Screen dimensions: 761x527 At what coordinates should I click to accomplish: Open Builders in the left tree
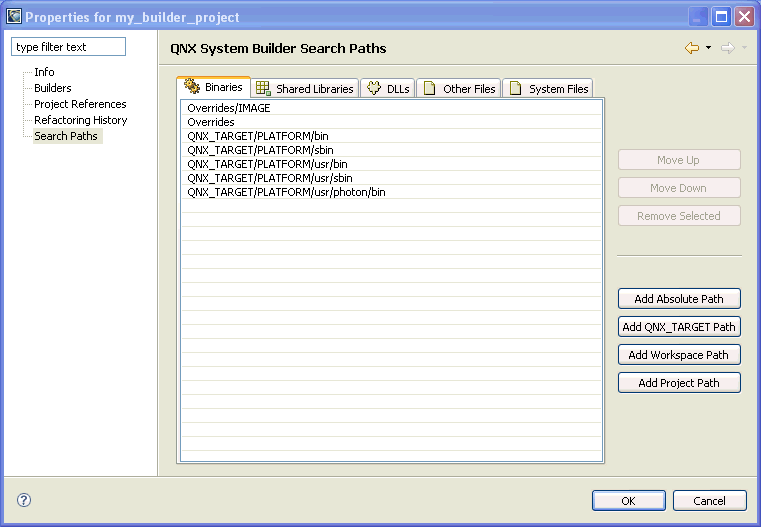pyautogui.click(x=53, y=88)
